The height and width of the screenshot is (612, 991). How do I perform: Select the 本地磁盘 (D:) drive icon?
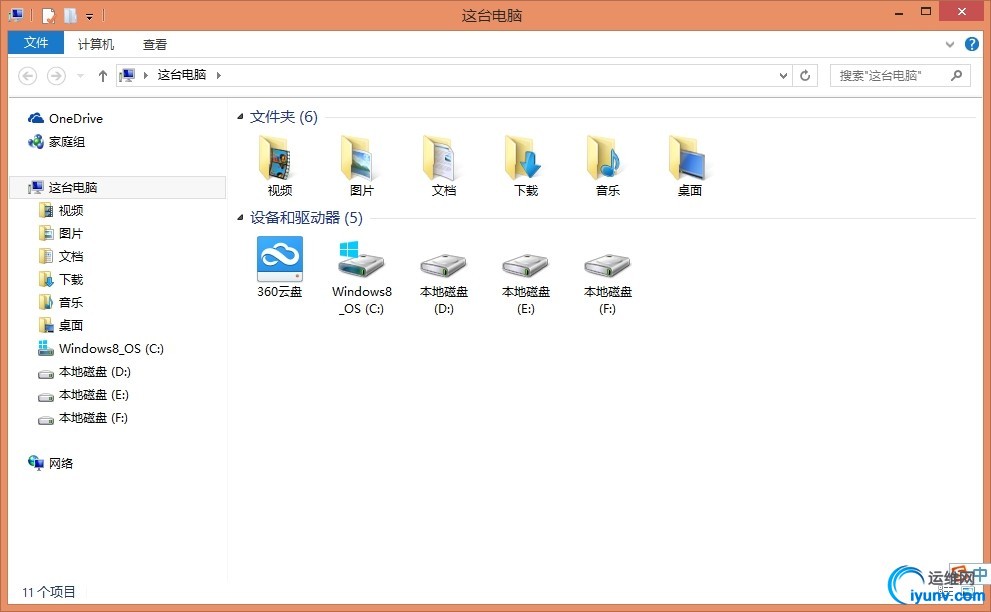(444, 265)
